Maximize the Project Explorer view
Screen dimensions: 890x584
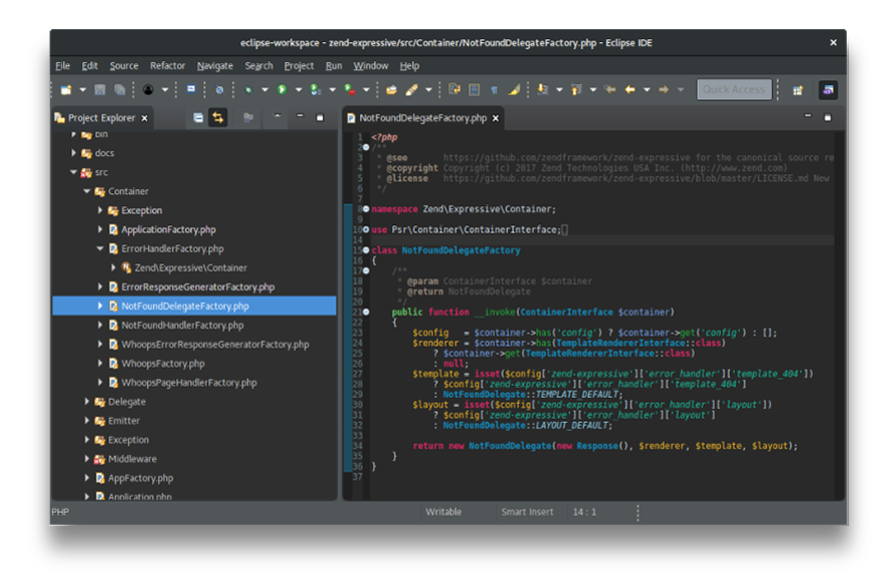322,117
